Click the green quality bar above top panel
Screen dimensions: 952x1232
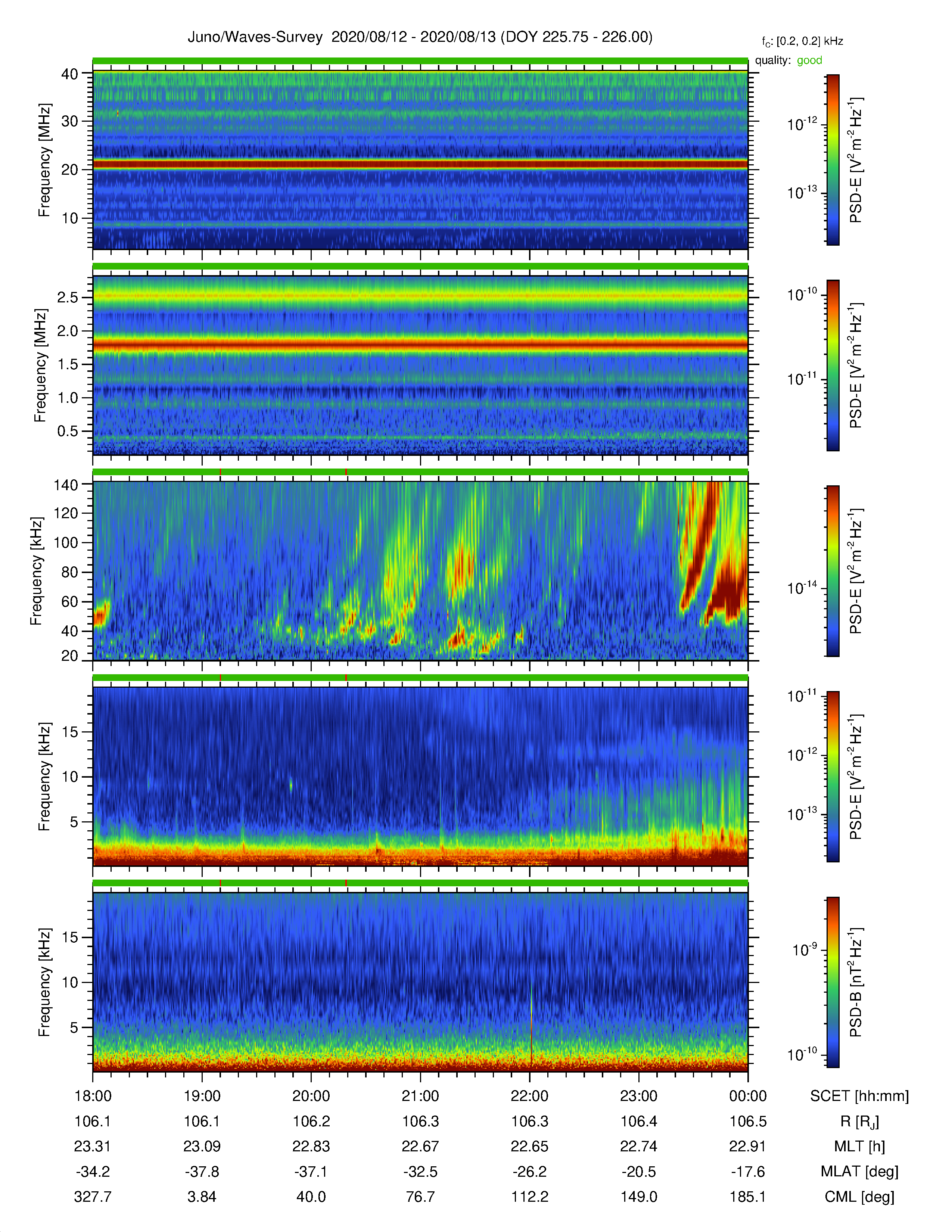[x=420, y=61]
